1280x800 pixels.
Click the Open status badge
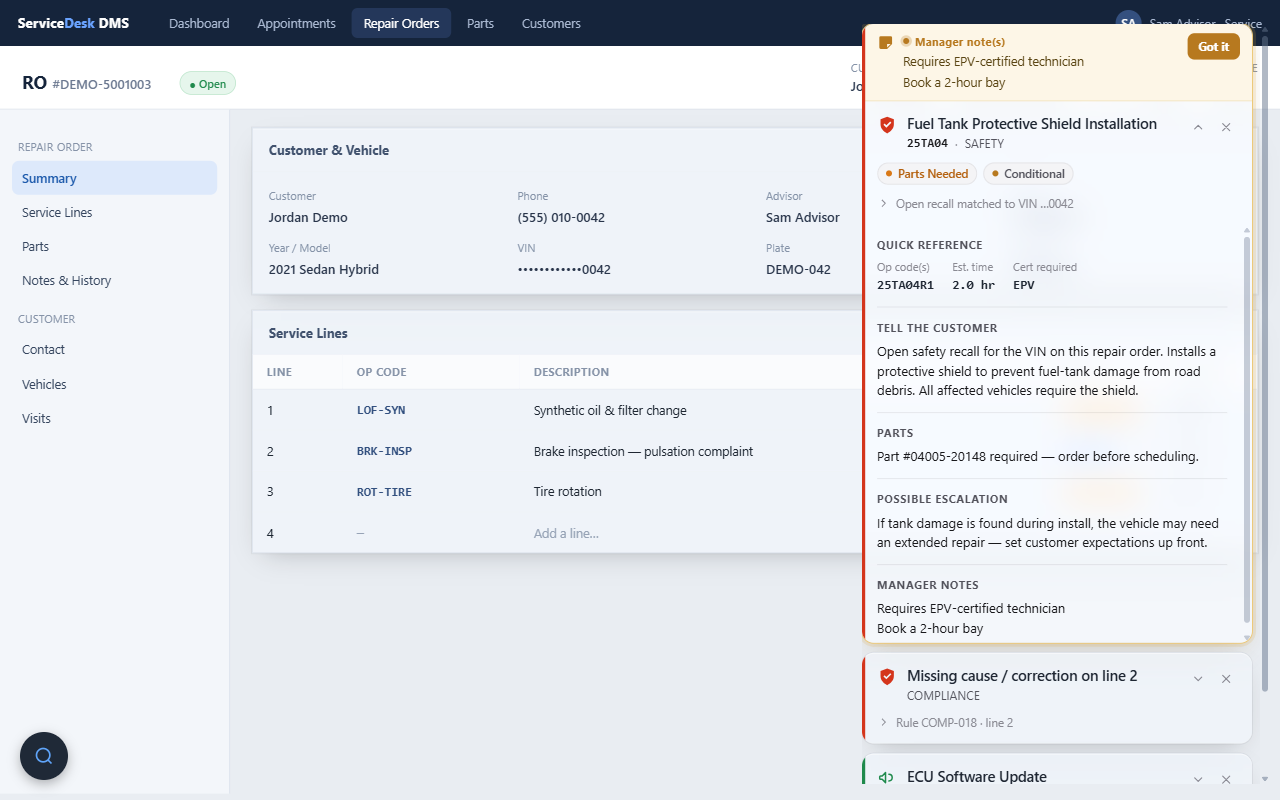208,84
